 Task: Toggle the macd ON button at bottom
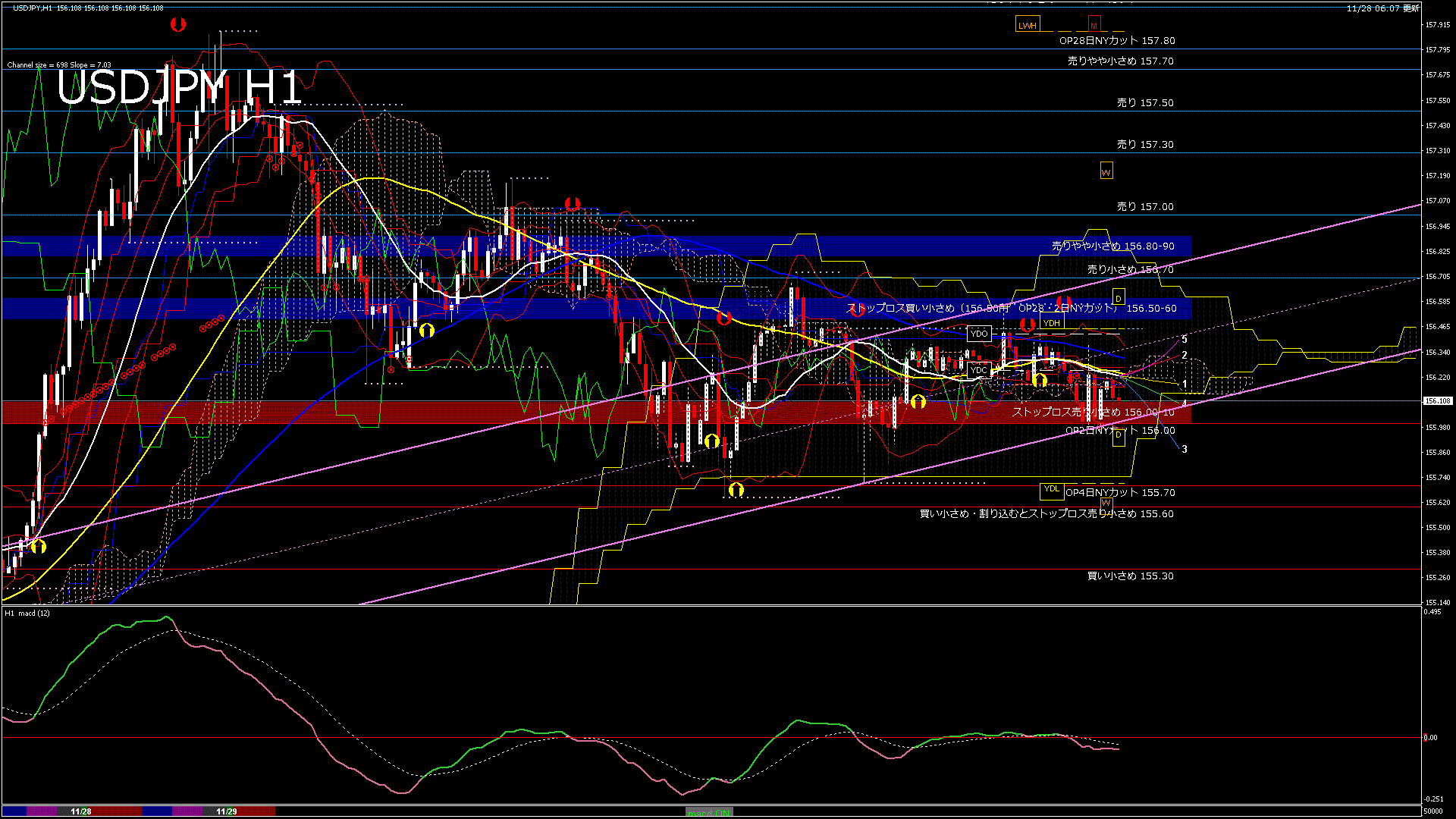(x=709, y=812)
